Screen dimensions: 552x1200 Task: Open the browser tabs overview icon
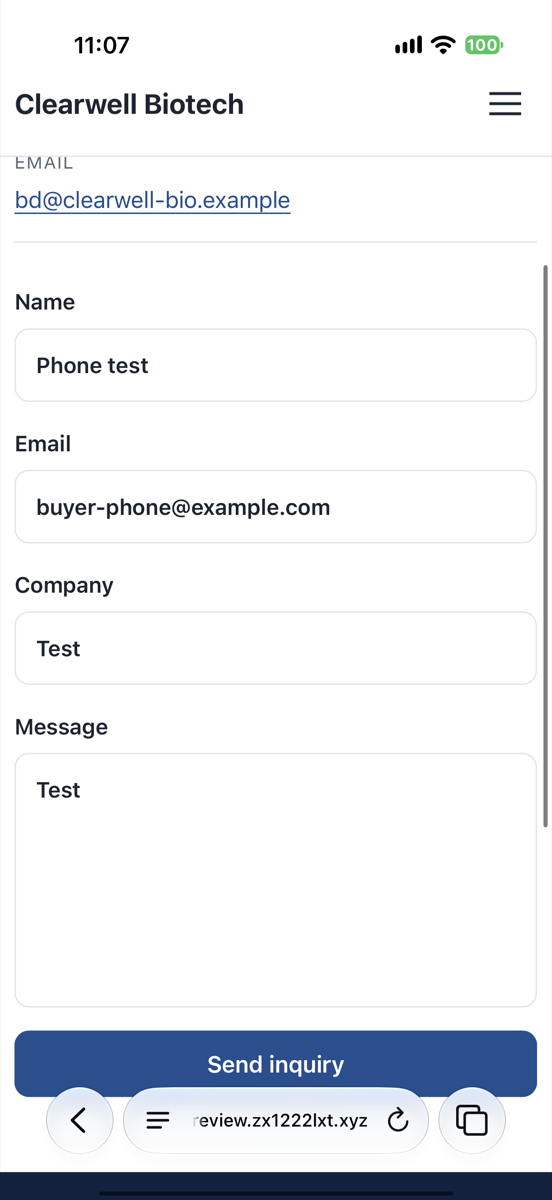472,1120
